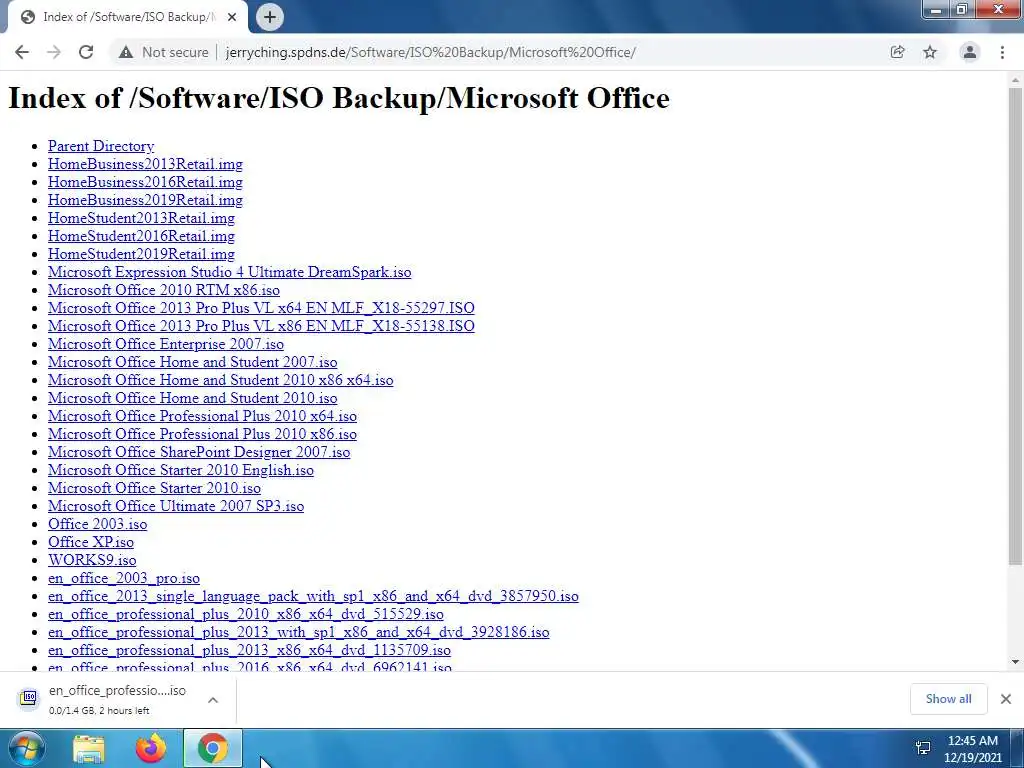The height and width of the screenshot is (768, 1024).
Task: Open HomeBusiness2019Retail.img link
Action: (145, 200)
